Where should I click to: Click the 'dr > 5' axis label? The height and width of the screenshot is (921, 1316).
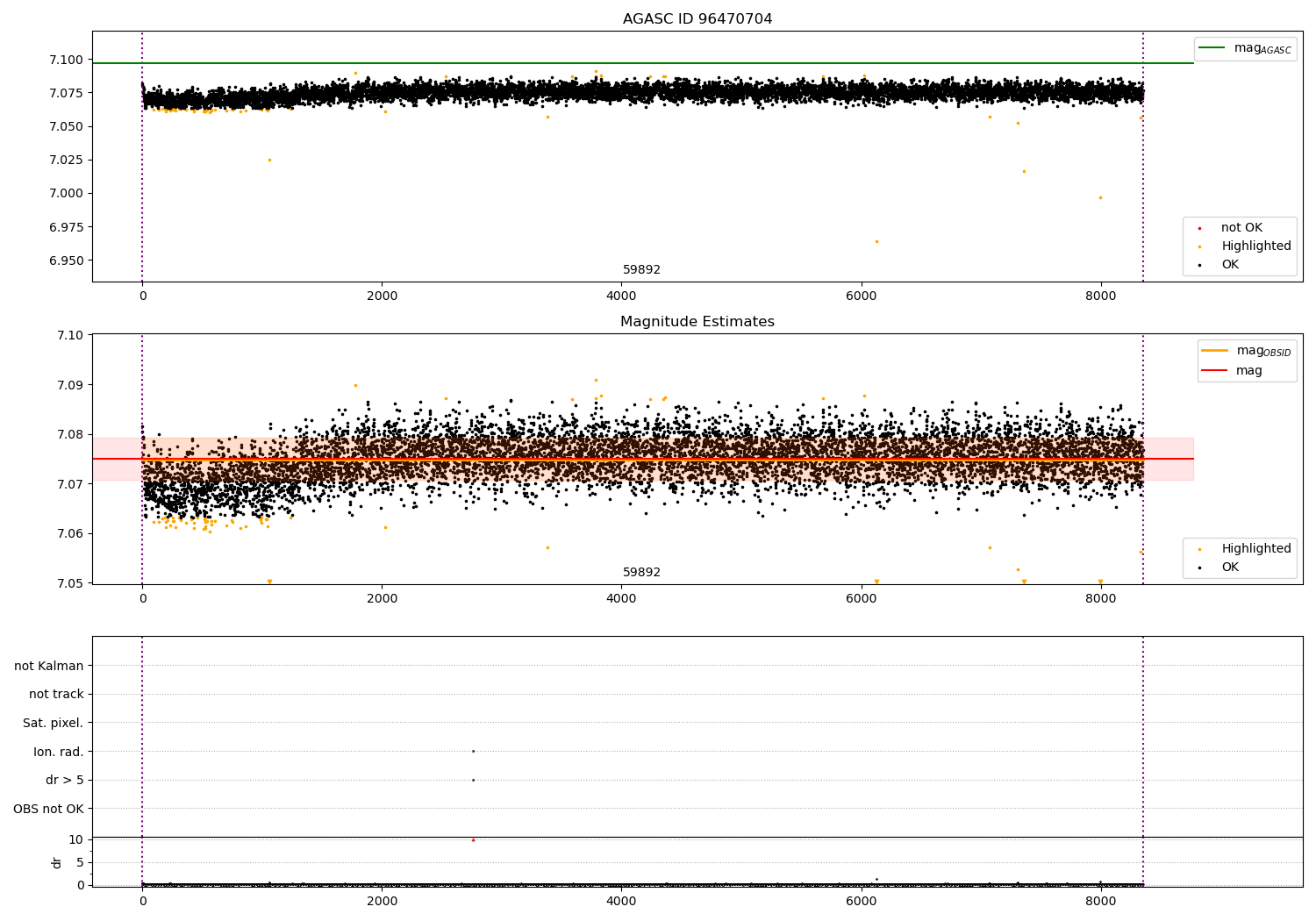(65, 781)
